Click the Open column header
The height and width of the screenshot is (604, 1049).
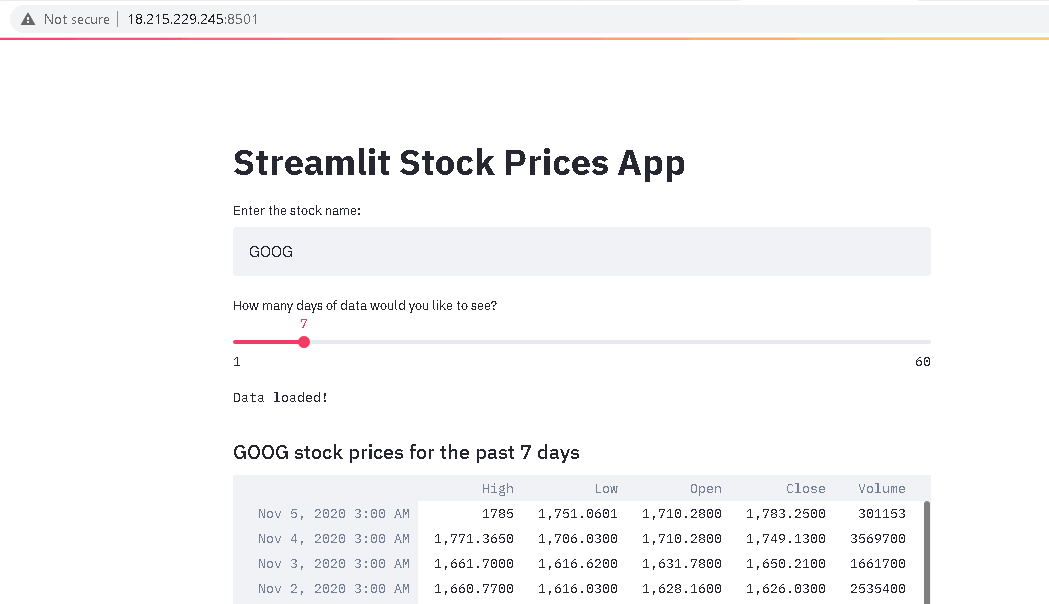[x=705, y=488]
